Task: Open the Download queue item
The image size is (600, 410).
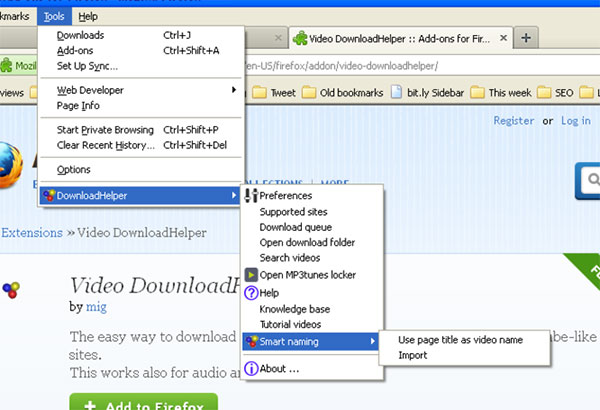Action: coord(312,227)
